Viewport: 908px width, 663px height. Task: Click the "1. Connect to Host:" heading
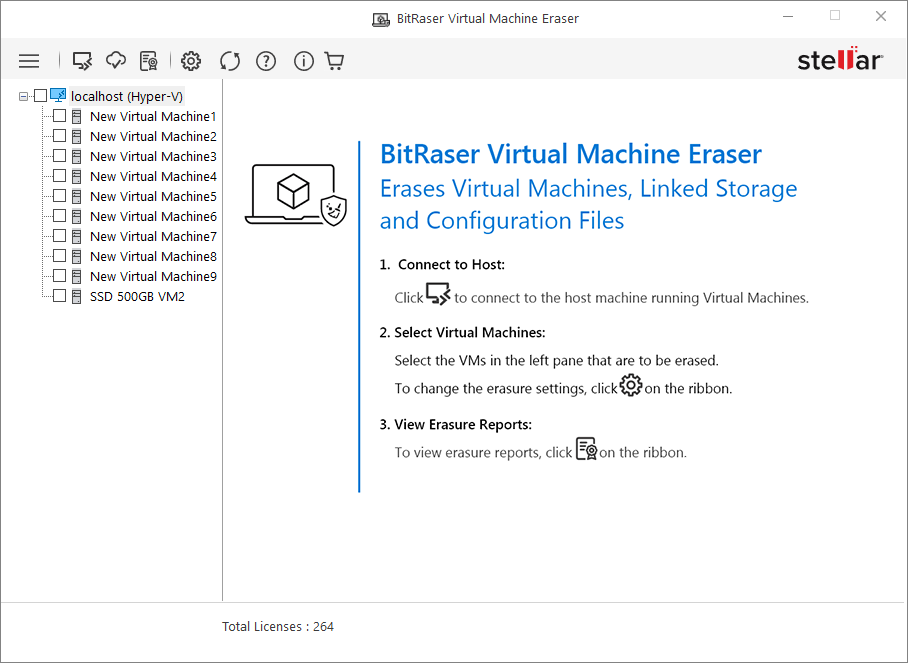pyautogui.click(x=442, y=265)
